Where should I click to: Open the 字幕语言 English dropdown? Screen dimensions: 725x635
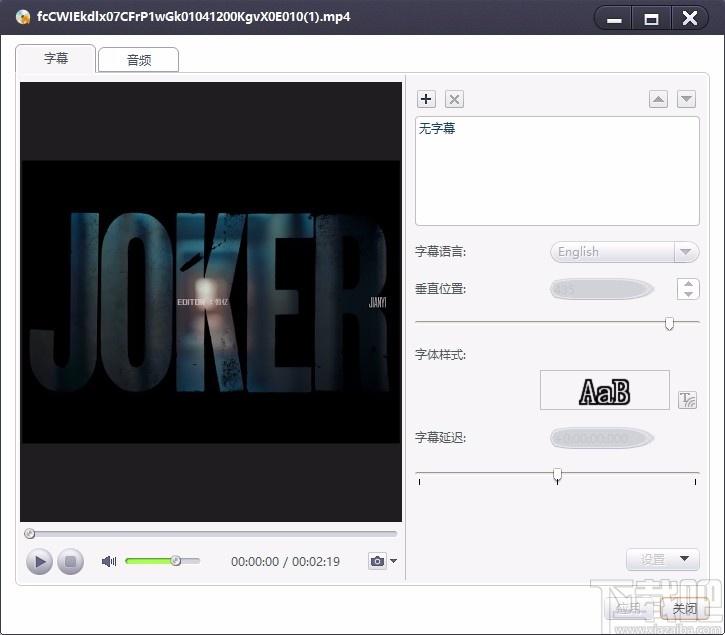[x=624, y=252]
